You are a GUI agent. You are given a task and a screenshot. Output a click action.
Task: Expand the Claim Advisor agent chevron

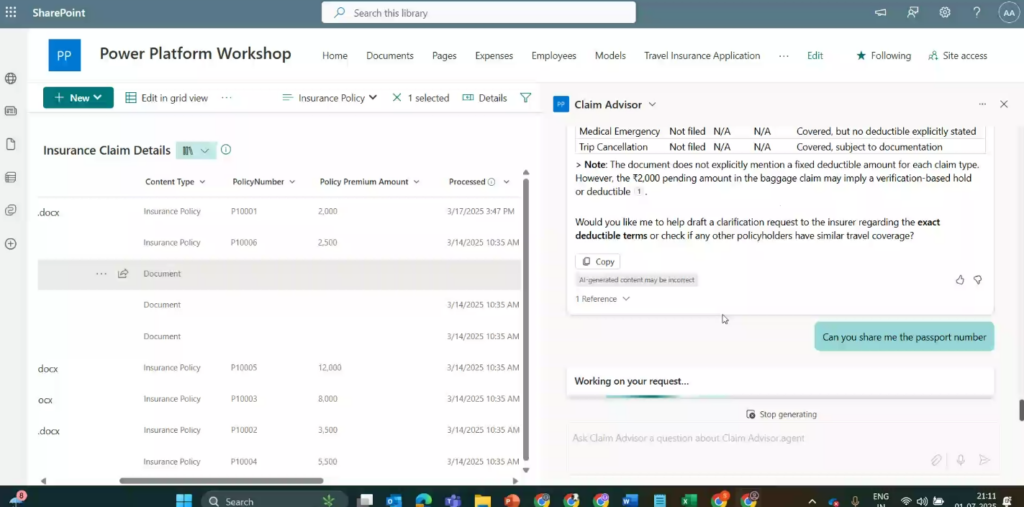point(652,105)
